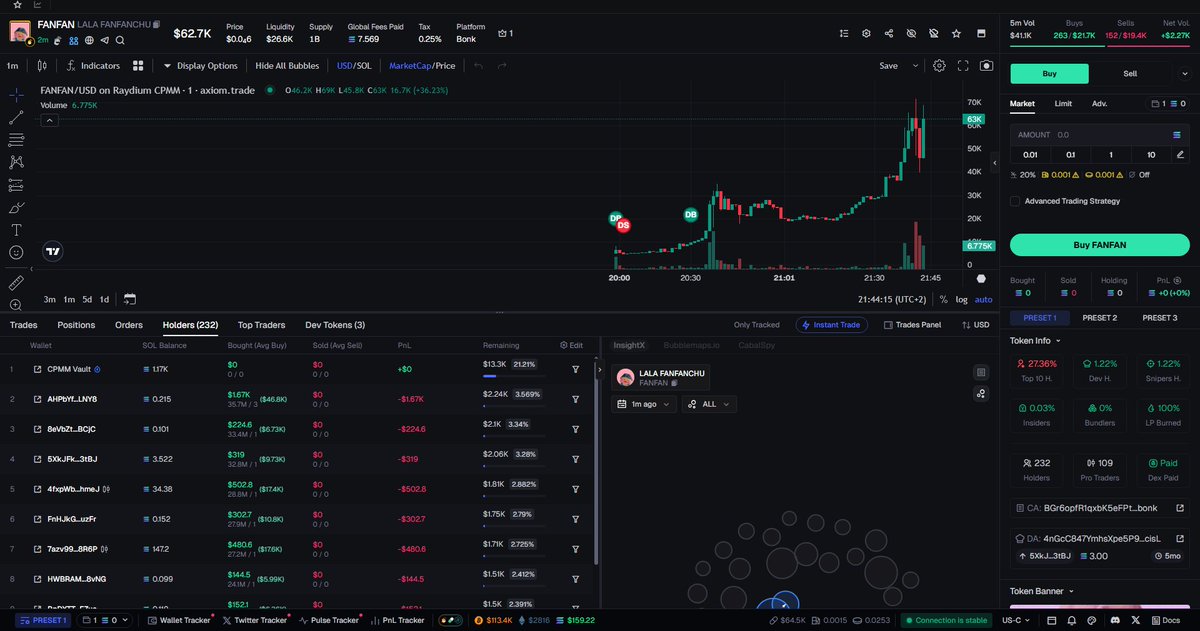Viewport: 1200px width, 631px height.
Task: Select the Limit order tab
Action: [1063, 103]
